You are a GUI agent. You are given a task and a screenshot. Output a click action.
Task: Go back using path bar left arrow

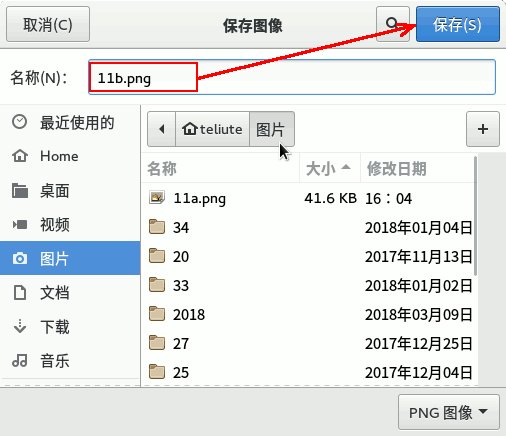(x=162, y=129)
